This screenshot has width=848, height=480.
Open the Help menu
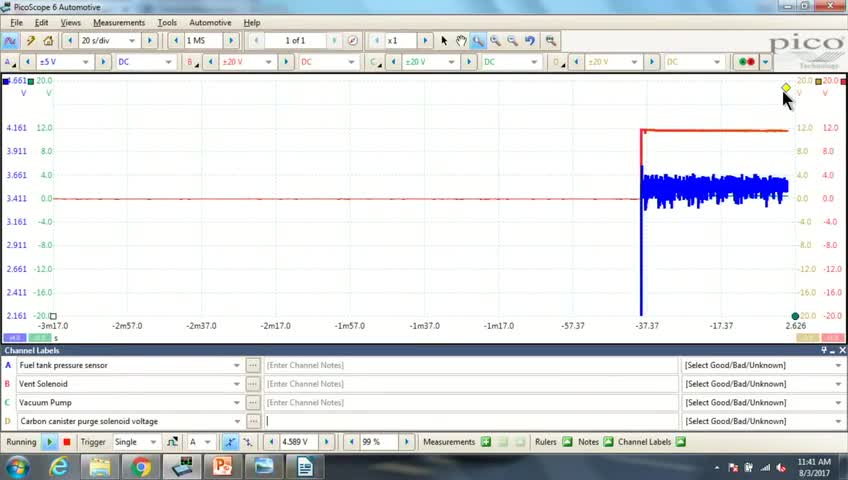click(251, 23)
